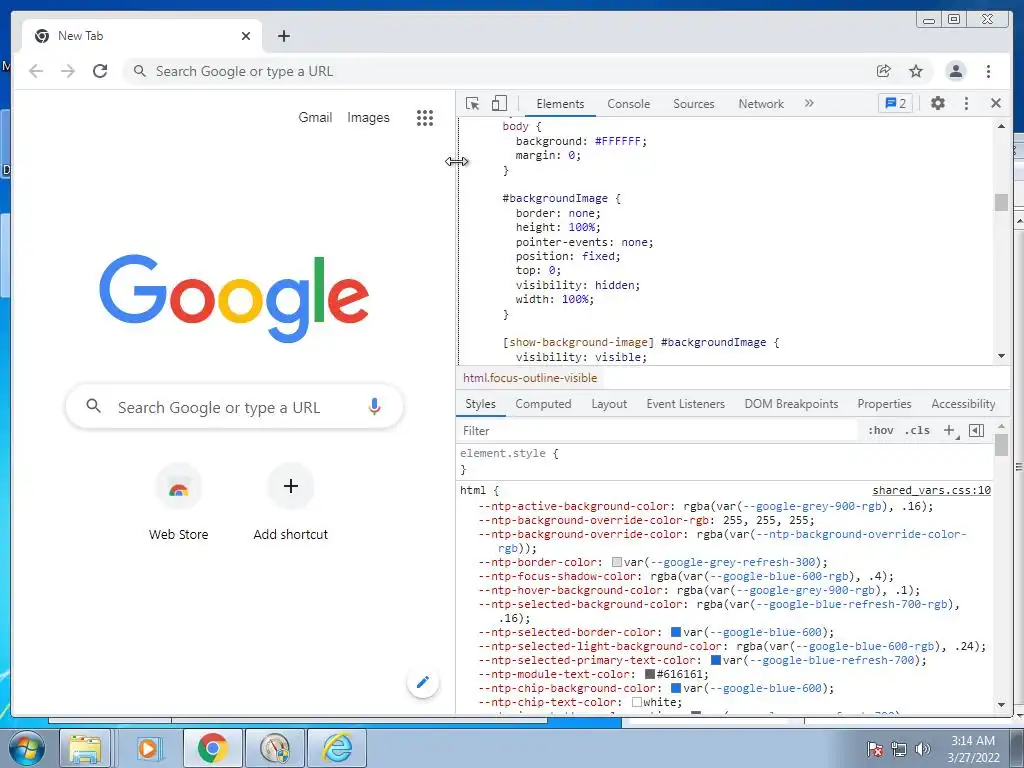Image resolution: width=1024 pixels, height=768 pixels.
Task: Click the element.style rule block
Action: (725, 461)
